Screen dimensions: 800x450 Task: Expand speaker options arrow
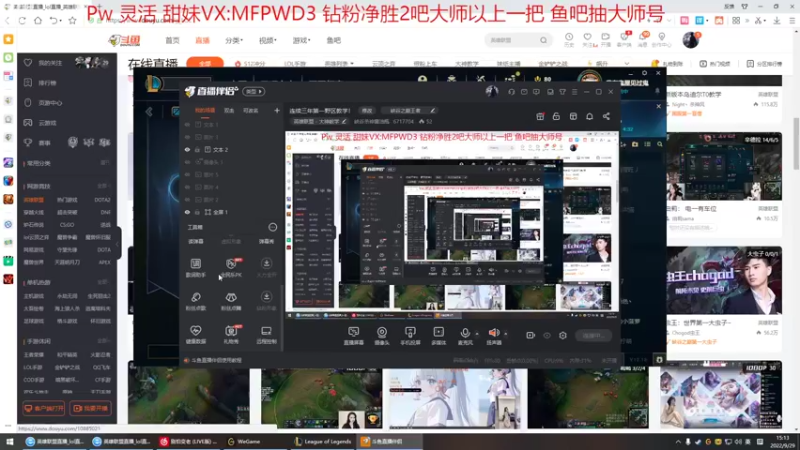[506, 334]
